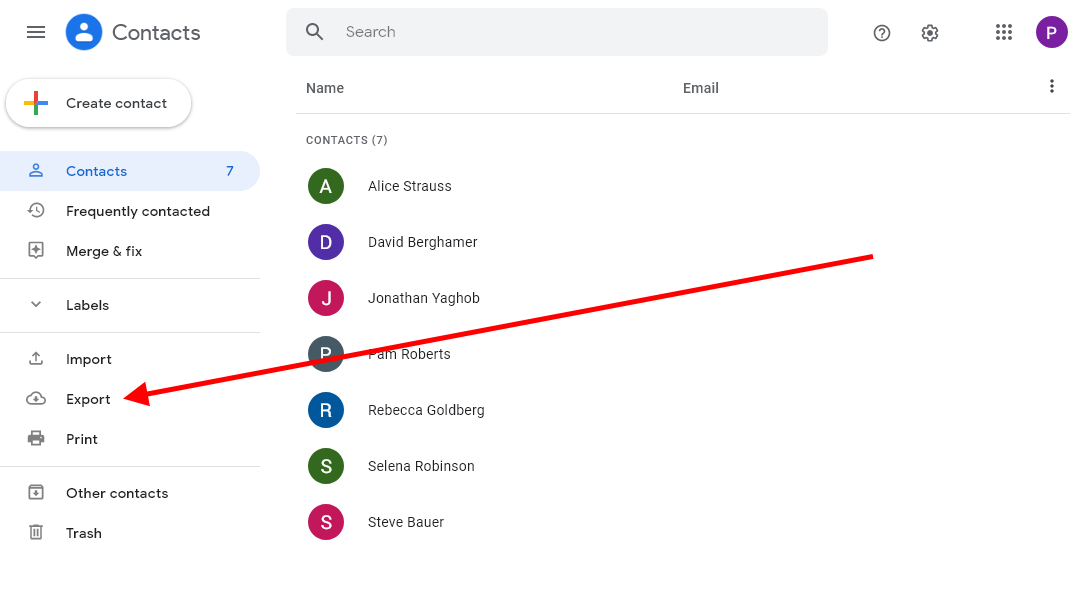Click in the Search field
This screenshot has height=593, width=1086.
(580, 32)
